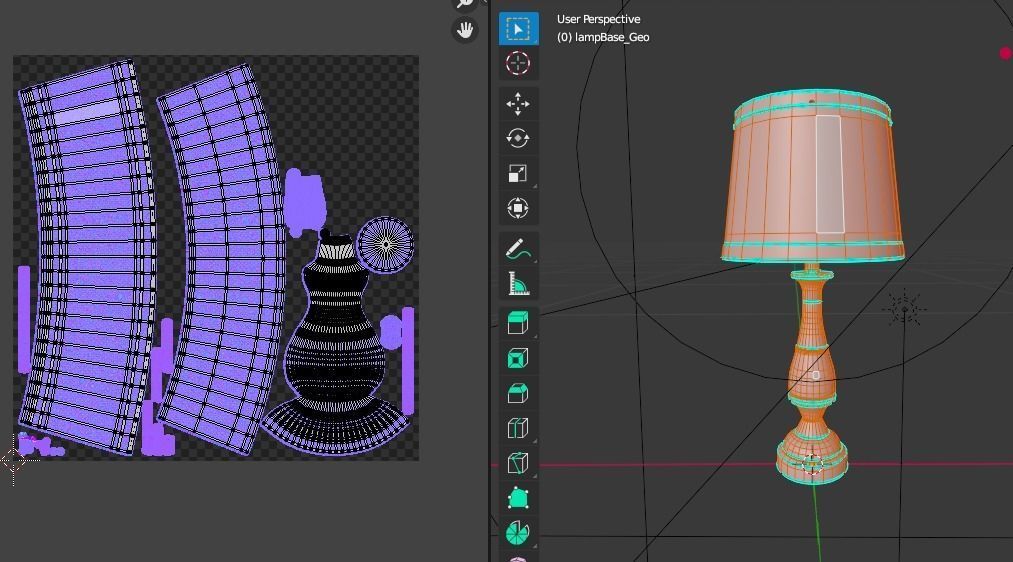The image size is (1013, 562).
Task: Choose the Rotate tool
Action: pyautogui.click(x=518, y=138)
